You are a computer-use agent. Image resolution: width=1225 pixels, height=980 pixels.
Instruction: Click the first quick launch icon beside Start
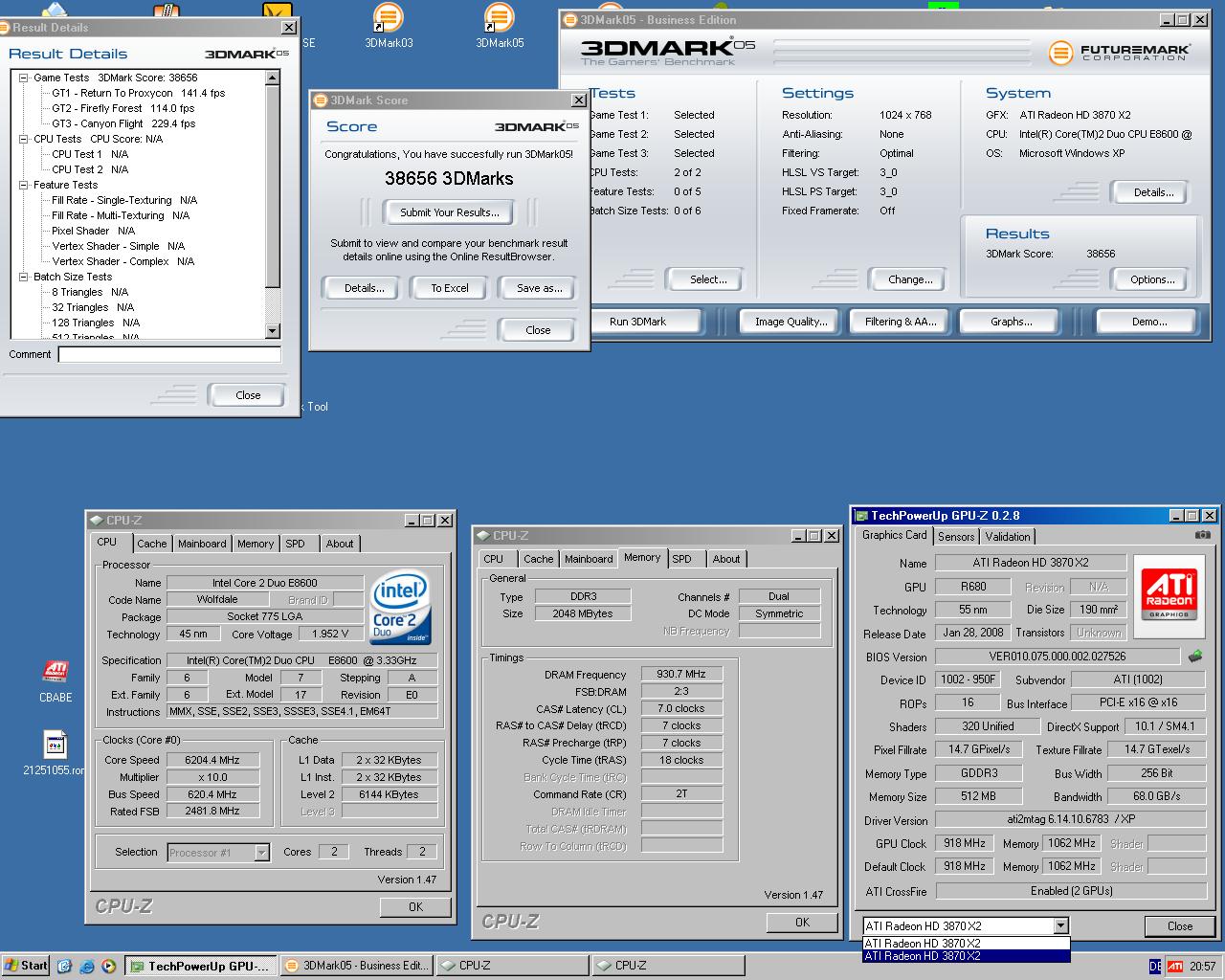64,966
